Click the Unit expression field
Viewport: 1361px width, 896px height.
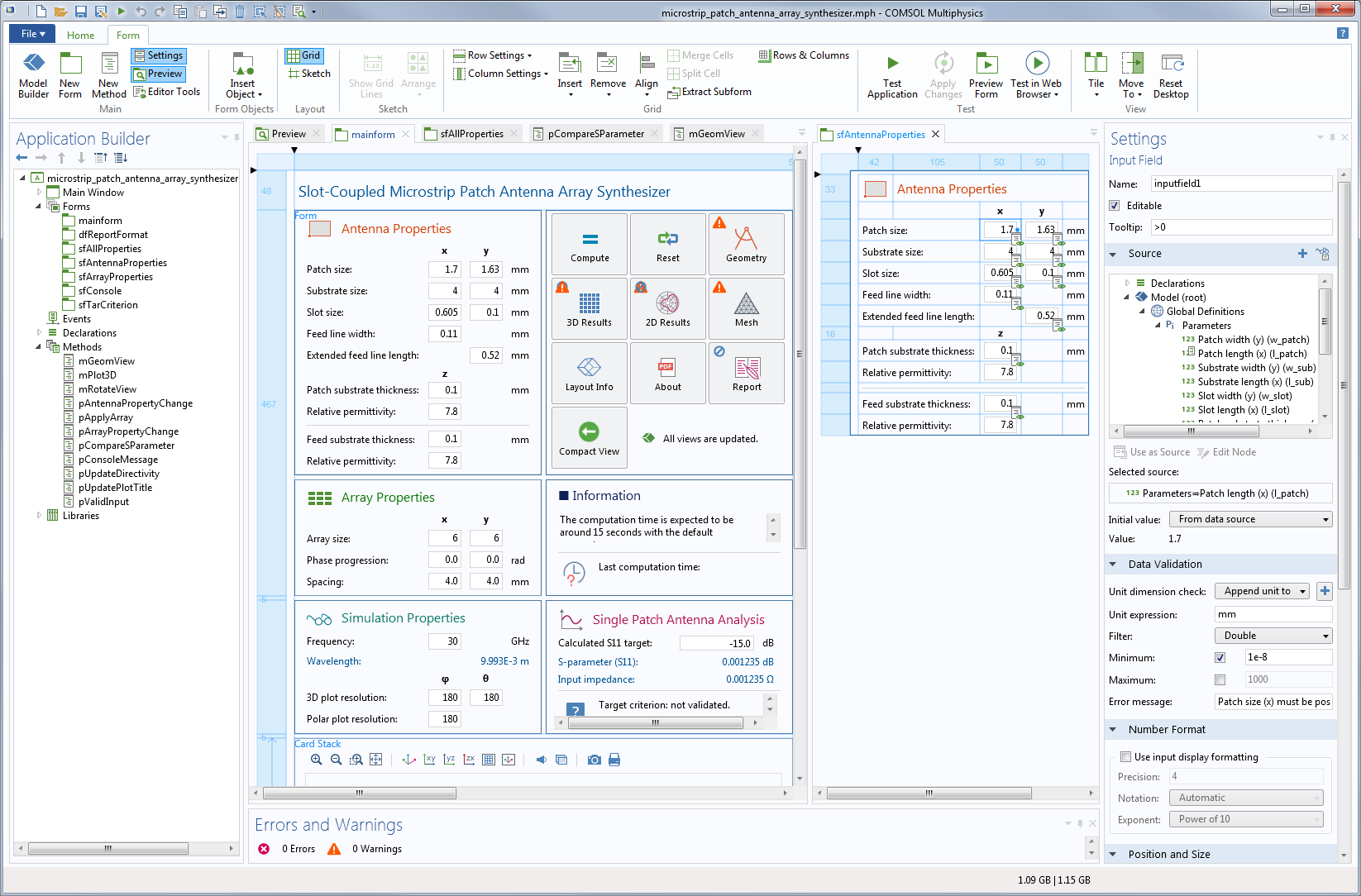click(1273, 614)
